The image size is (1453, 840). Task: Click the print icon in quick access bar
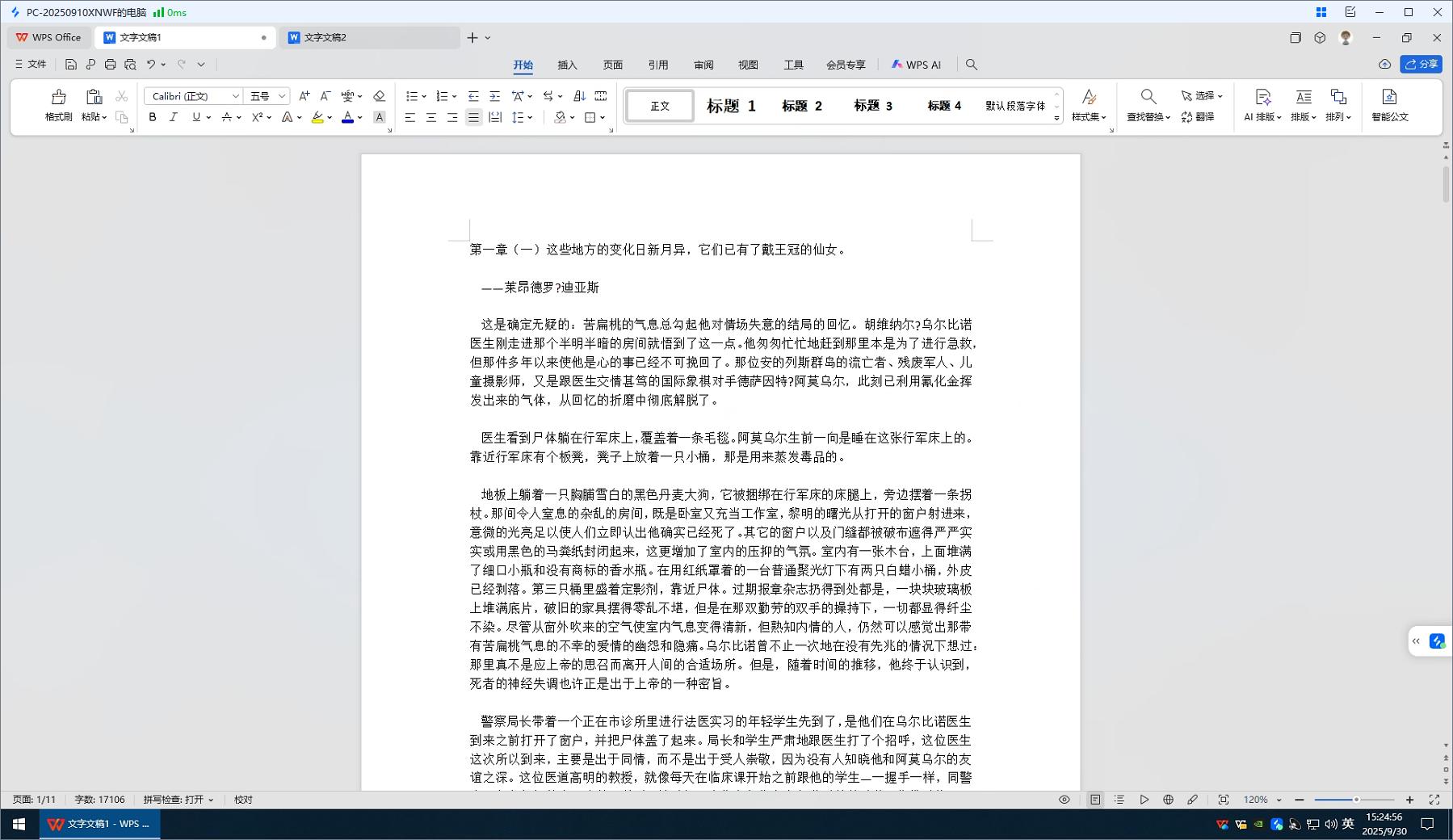click(111, 65)
